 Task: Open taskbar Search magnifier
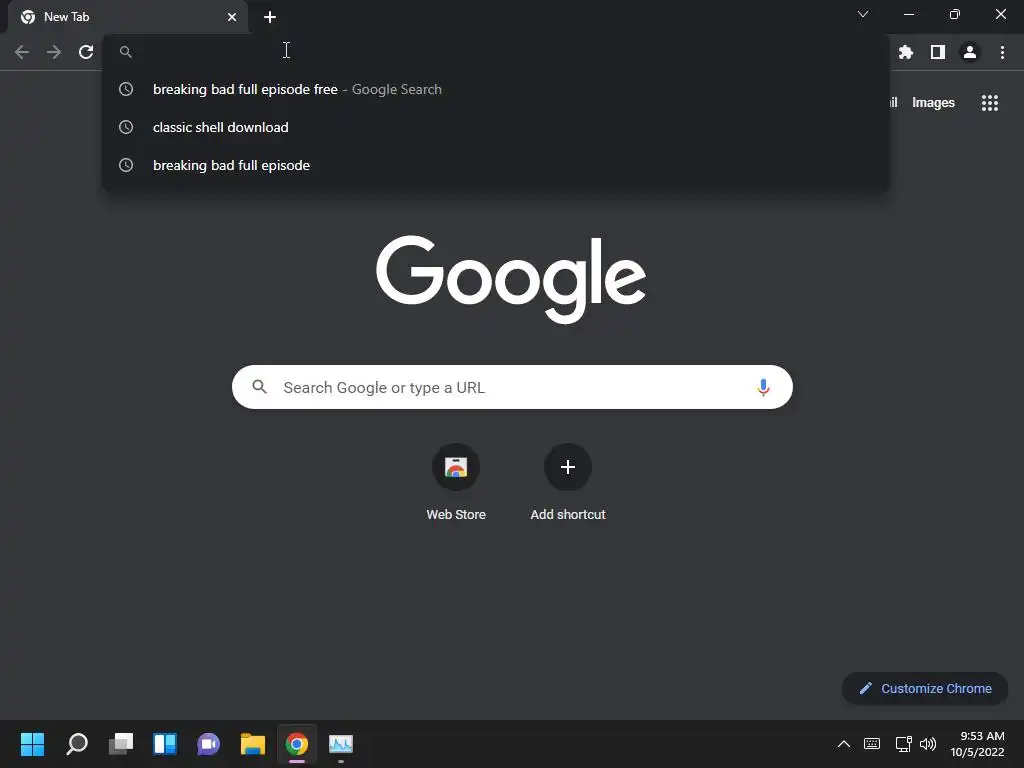point(76,744)
